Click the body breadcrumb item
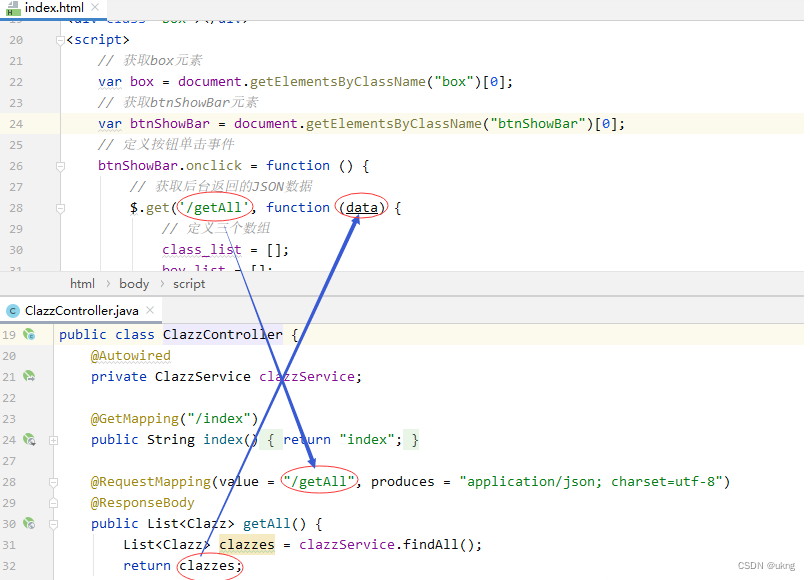The image size is (810, 580). (x=134, y=283)
